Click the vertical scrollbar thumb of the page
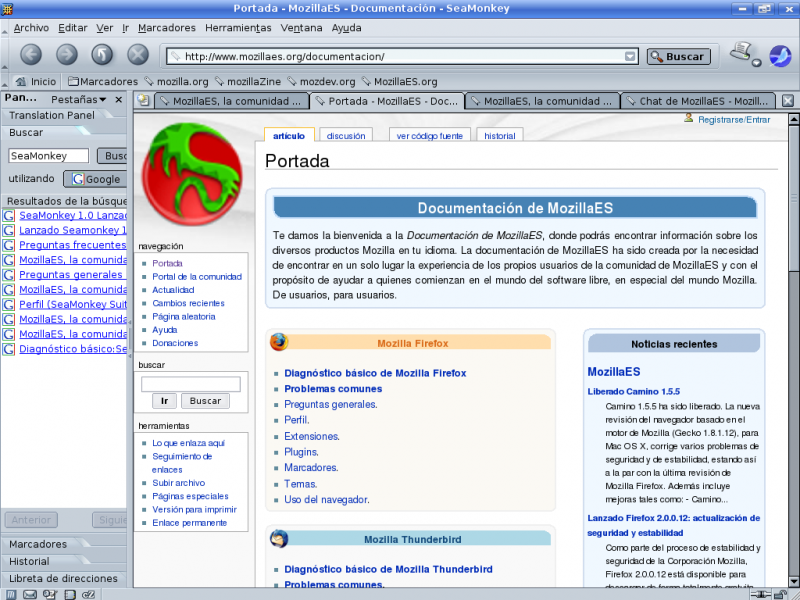 click(x=794, y=199)
